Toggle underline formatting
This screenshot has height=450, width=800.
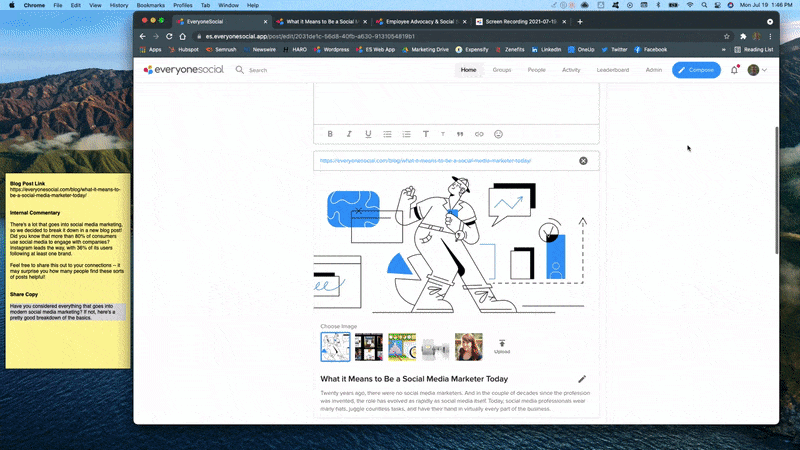pos(368,134)
